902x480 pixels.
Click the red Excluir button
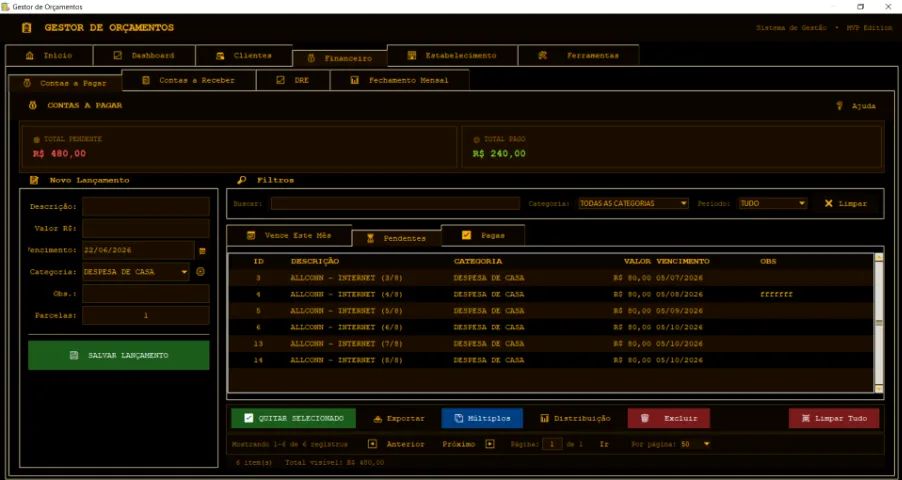tap(668, 418)
